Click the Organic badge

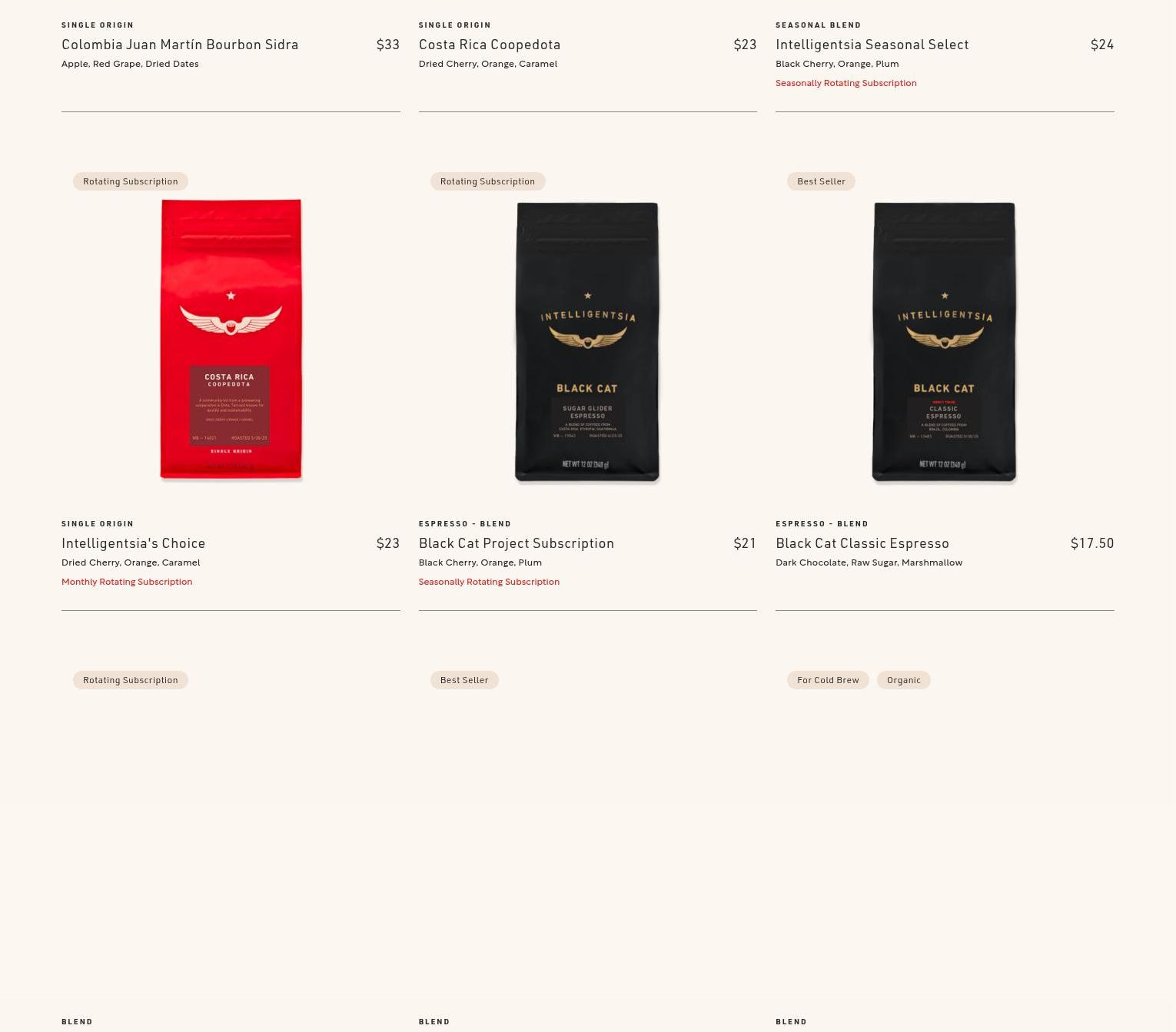[904, 680]
